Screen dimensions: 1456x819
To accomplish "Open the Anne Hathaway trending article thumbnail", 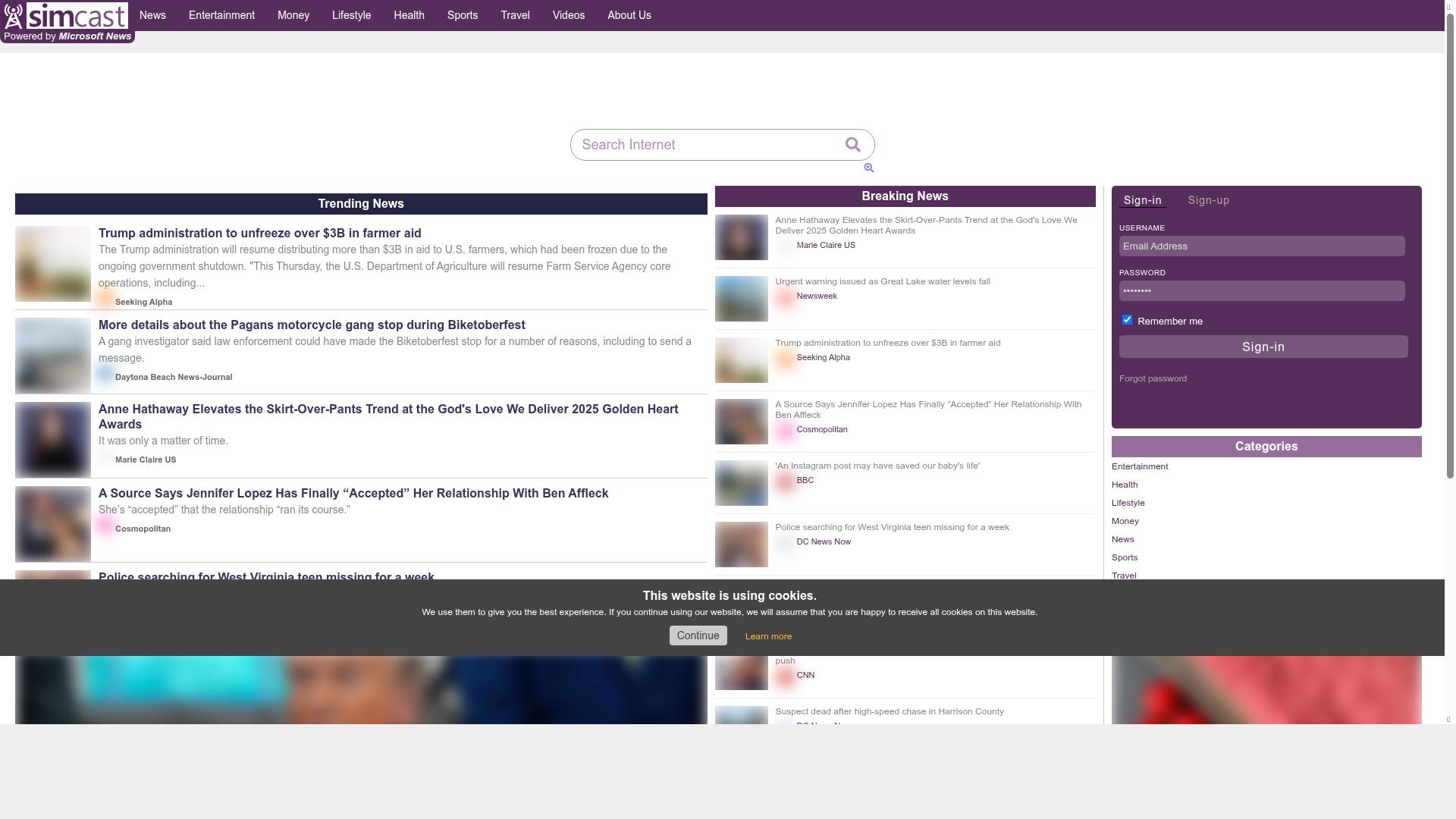I will pos(53,440).
